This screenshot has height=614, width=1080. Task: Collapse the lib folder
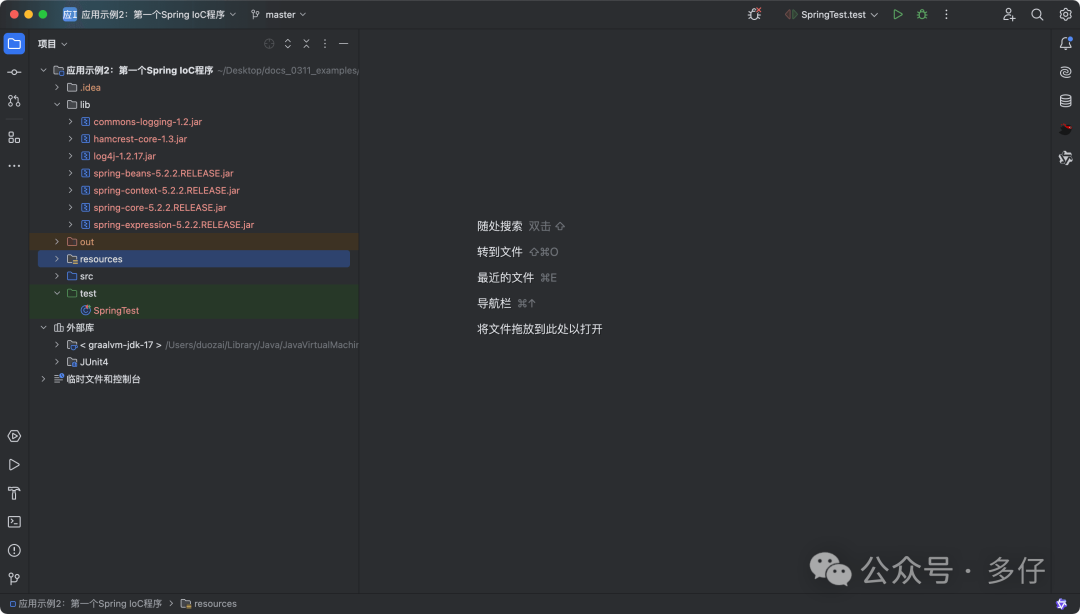point(57,105)
